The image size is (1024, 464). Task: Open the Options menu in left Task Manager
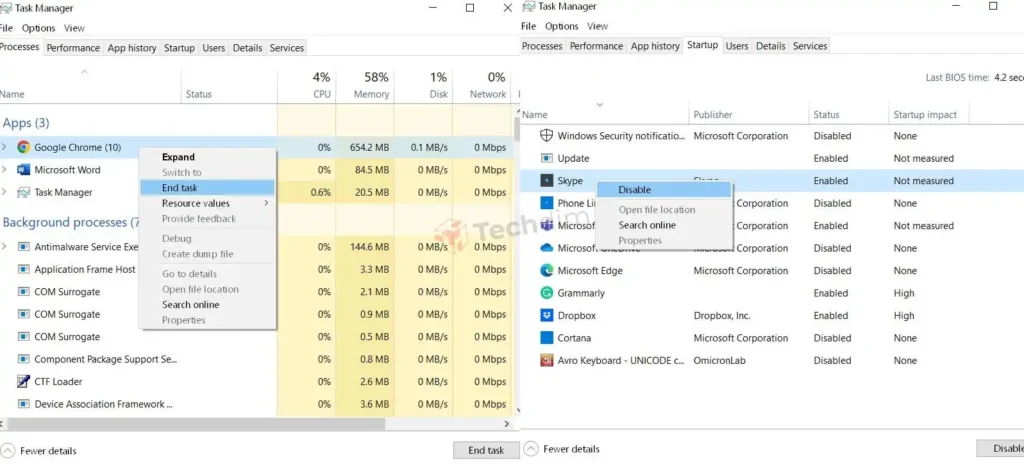pyautogui.click(x=39, y=28)
